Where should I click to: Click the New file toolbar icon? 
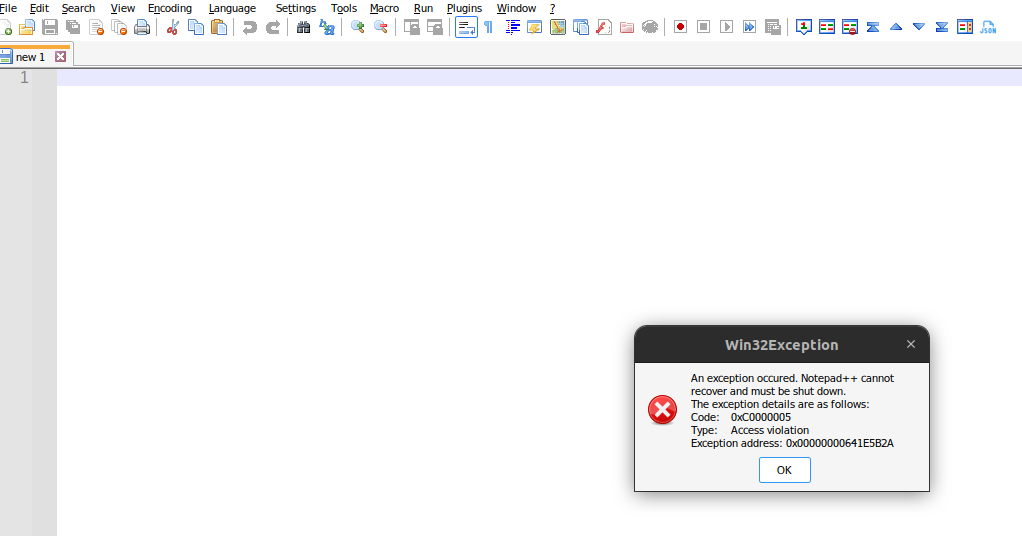[x=5, y=27]
